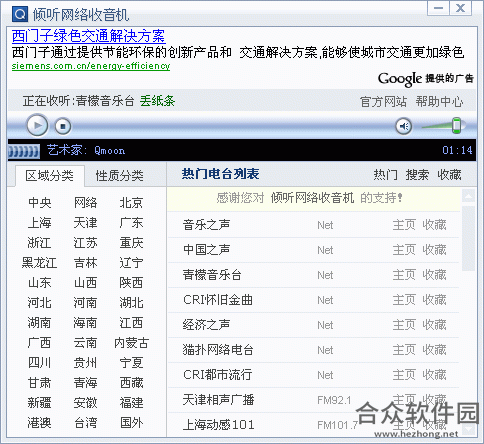Switch to 性质分类 tab

pyautogui.click(x=119, y=176)
